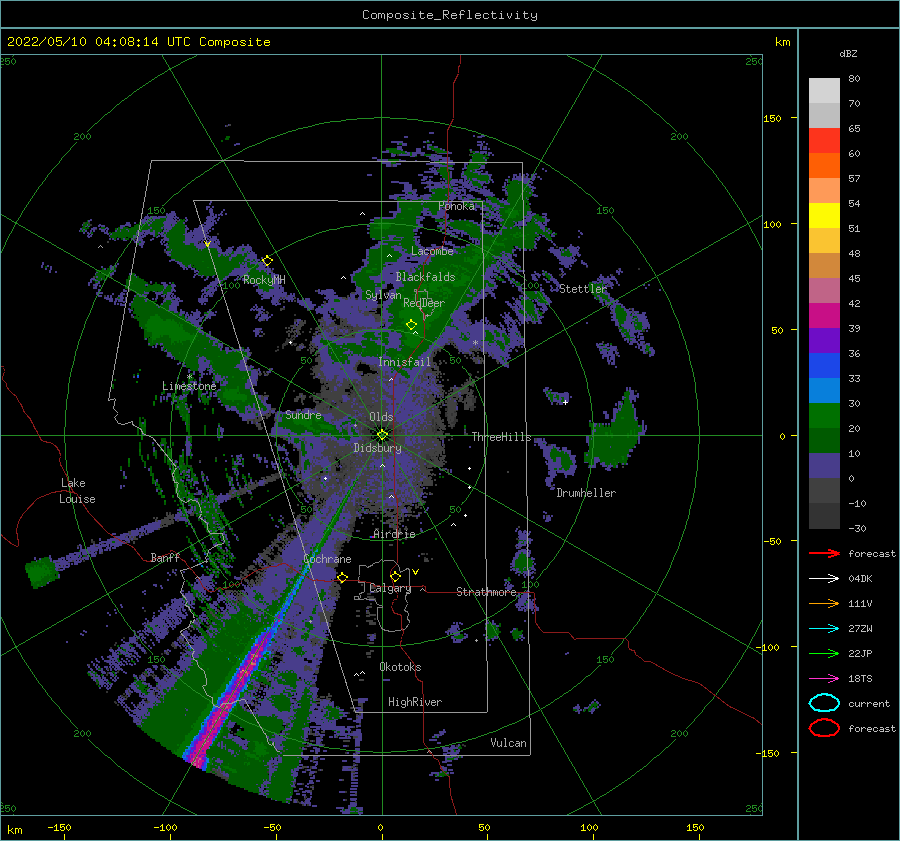Click the white plus marker northwest of Drumheller
Image resolution: width=900 pixels, height=841 pixels.
565,402
